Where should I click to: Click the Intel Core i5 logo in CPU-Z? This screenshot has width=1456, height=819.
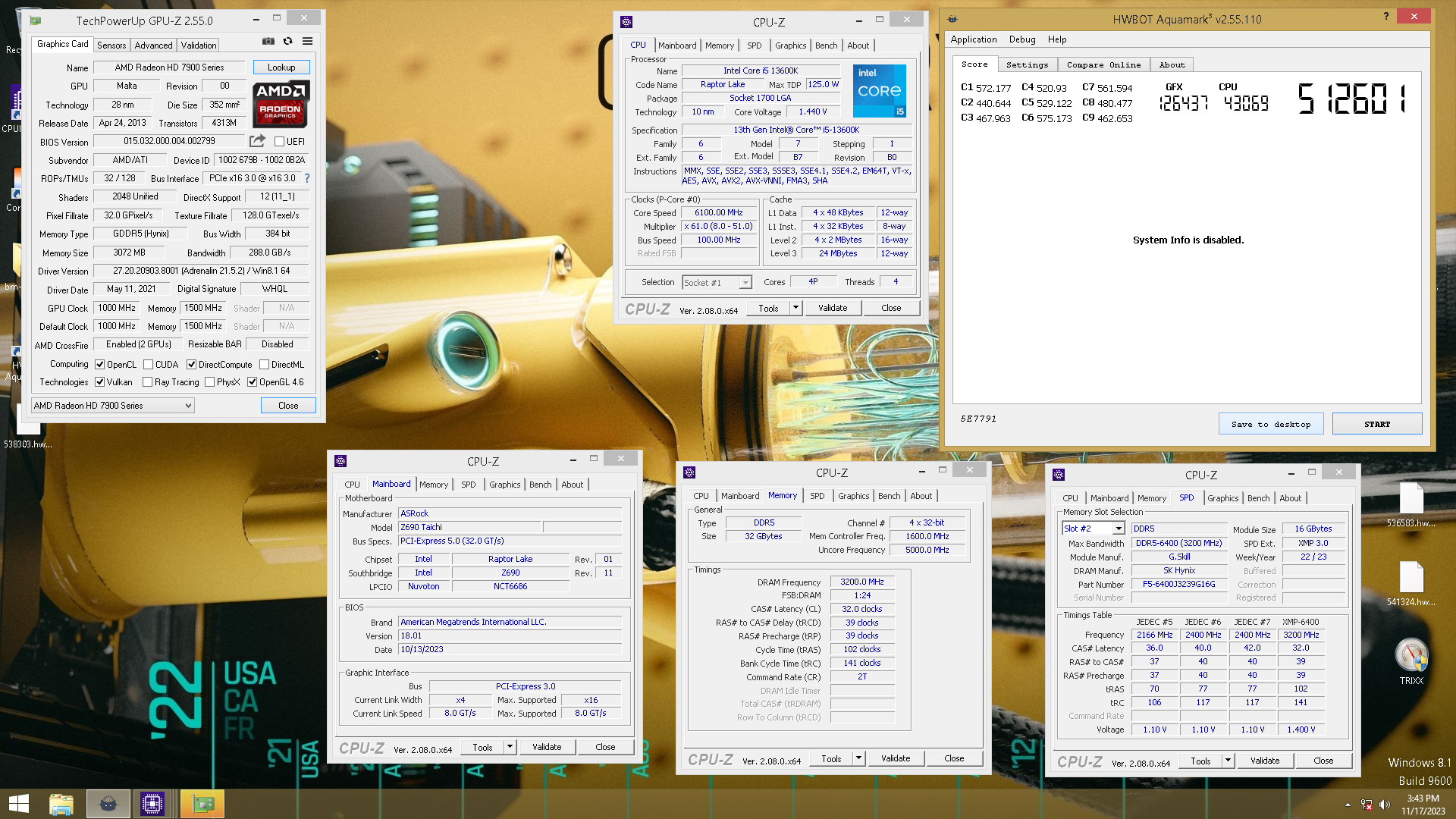(880, 91)
